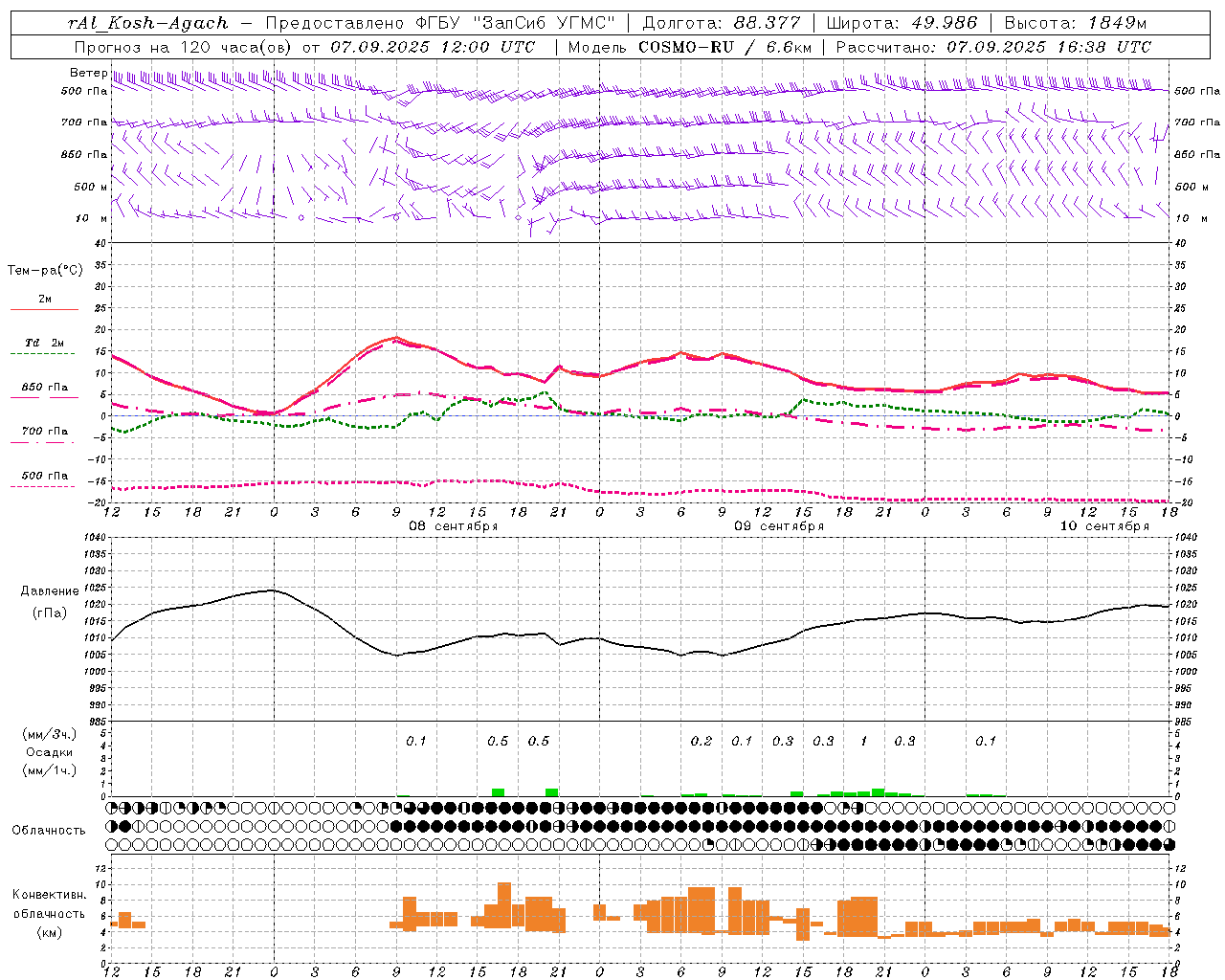Click the (гПа) unit label under Давление
The height and width of the screenshot is (980, 1225).
pyautogui.click(x=48, y=613)
